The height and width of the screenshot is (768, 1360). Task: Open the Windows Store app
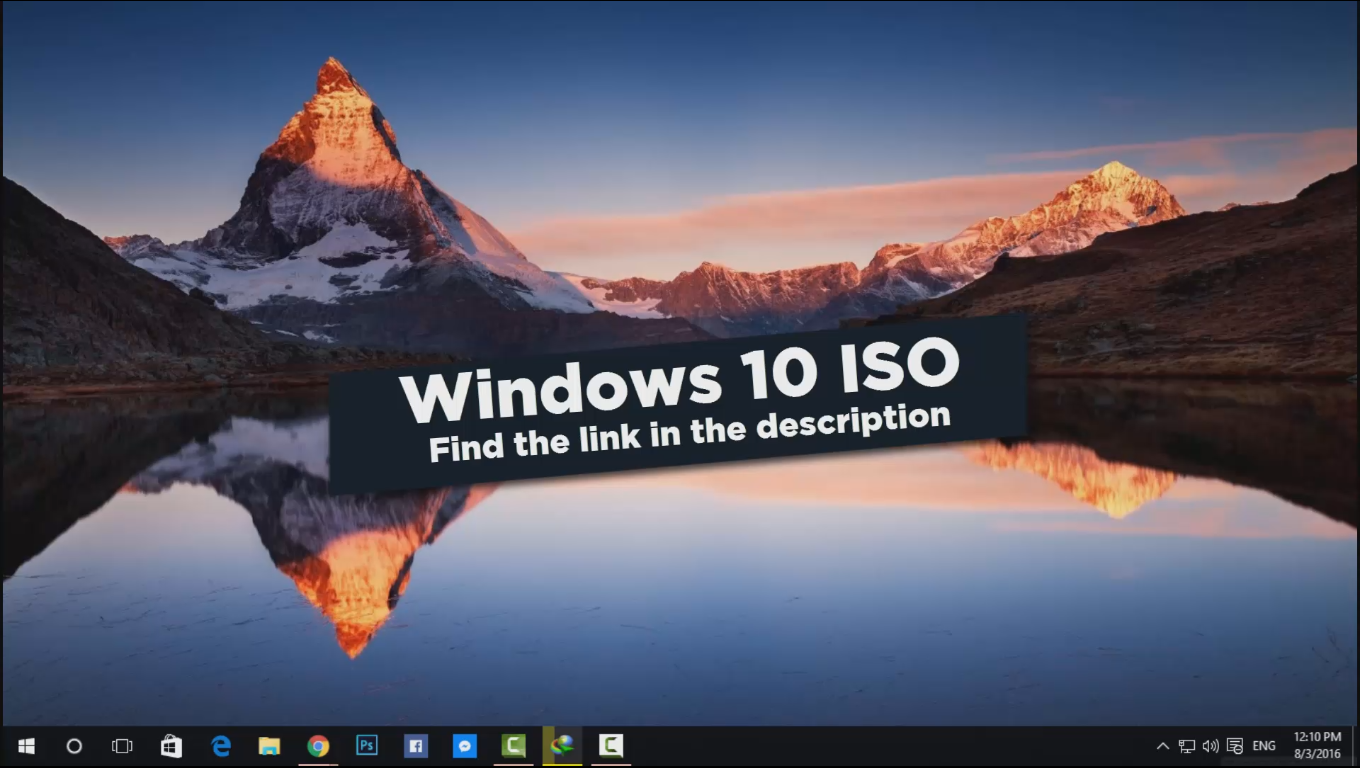pyautogui.click(x=170, y=745)
